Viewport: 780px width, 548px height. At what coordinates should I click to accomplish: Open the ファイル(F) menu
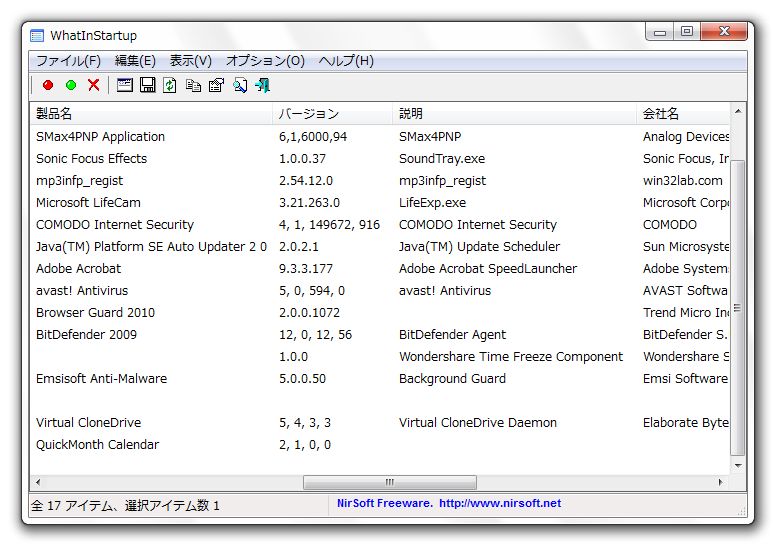coord(68,61)
